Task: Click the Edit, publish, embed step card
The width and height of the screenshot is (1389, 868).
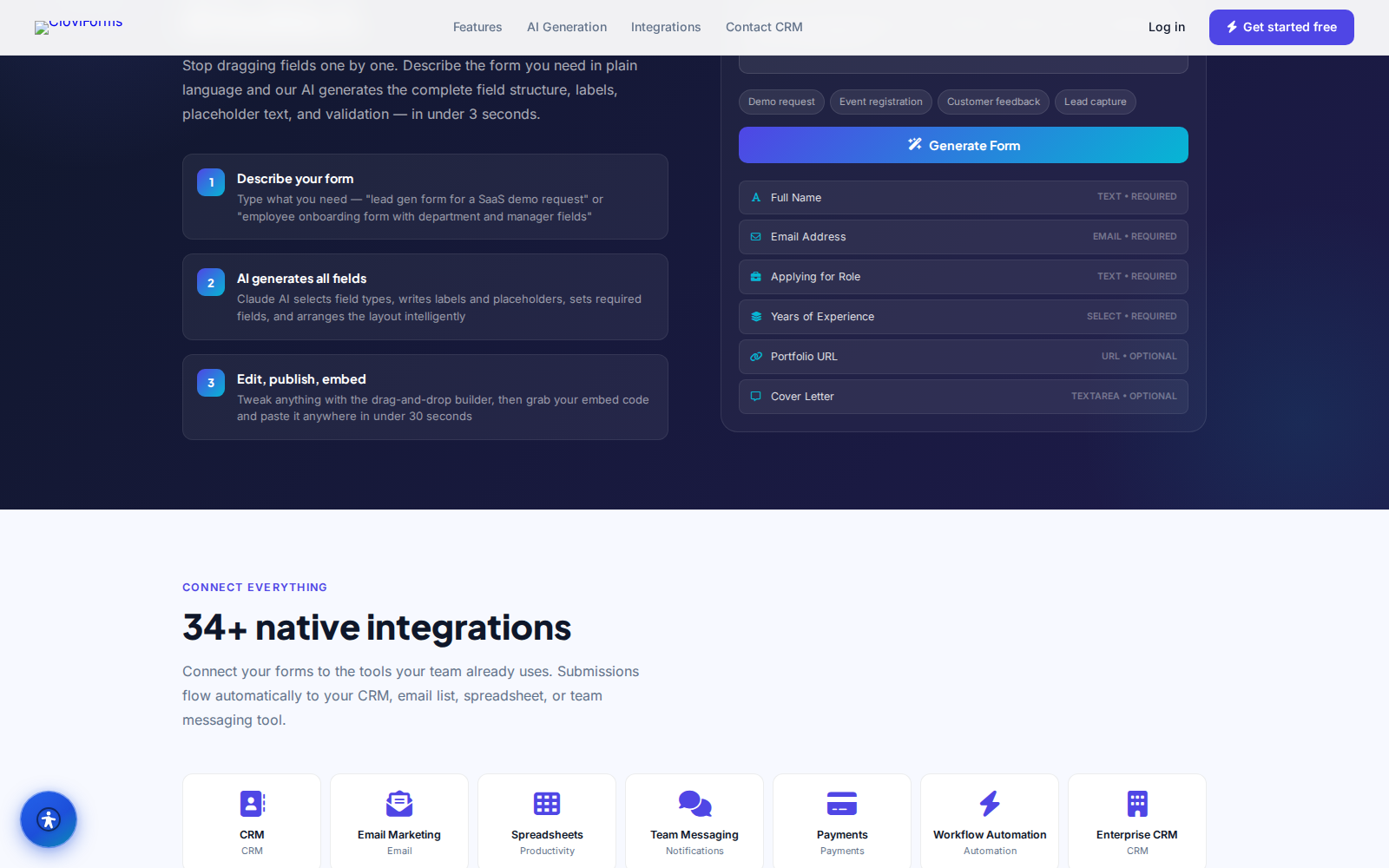Action: point(425,398)
